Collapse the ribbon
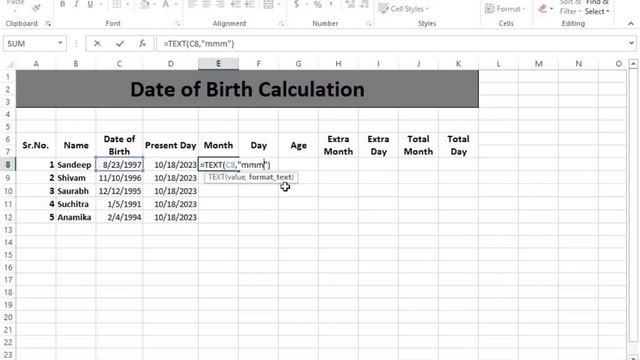 click(631, 24)
